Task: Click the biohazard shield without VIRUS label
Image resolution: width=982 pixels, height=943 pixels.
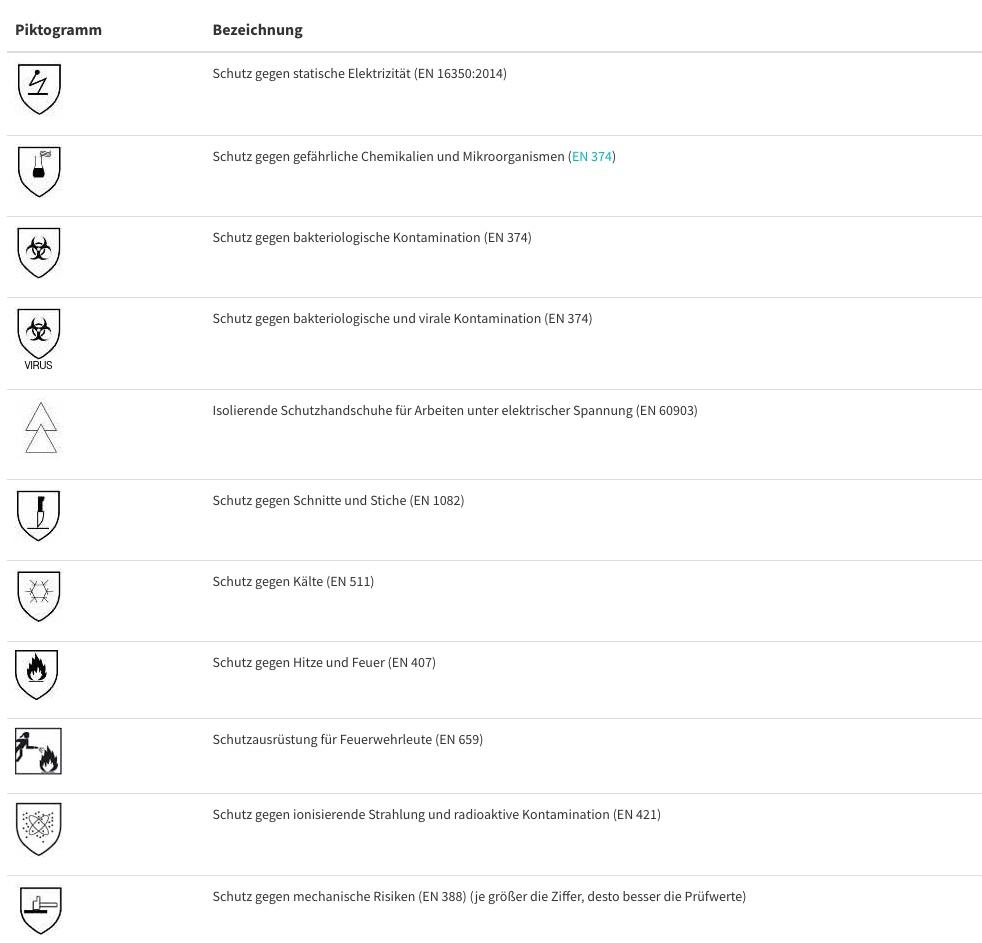Action: [39, 252]
